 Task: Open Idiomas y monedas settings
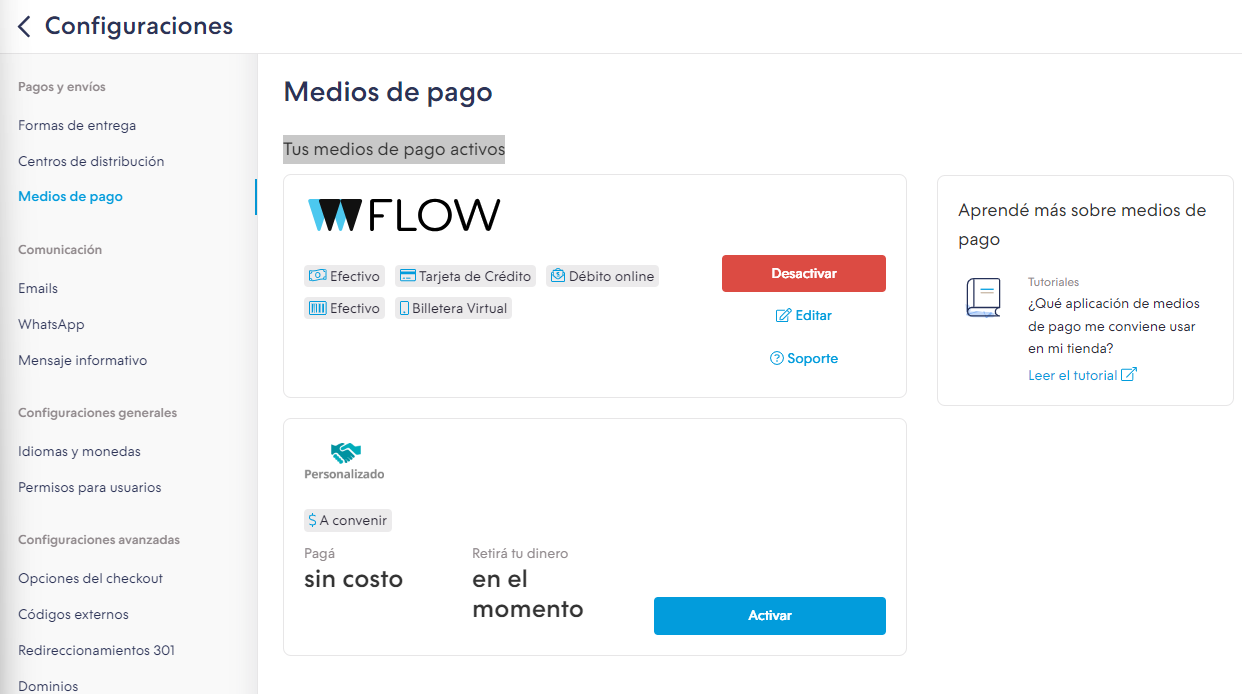[x=79, y=451]
